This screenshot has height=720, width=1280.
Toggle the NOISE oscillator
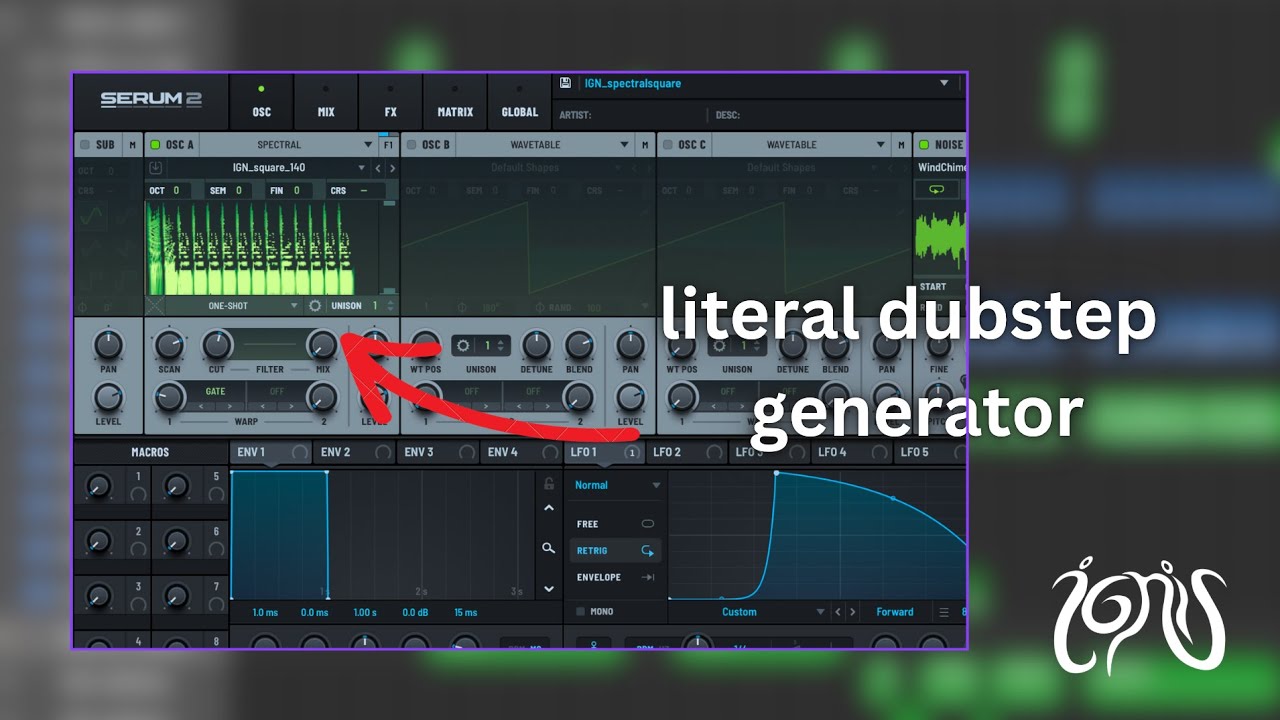click(924, 145)
